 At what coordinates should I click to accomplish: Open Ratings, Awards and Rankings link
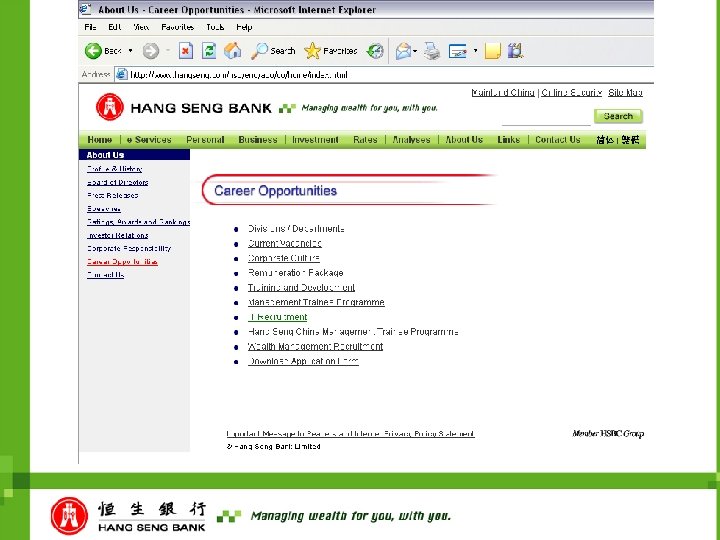click(x=138, y=222)
